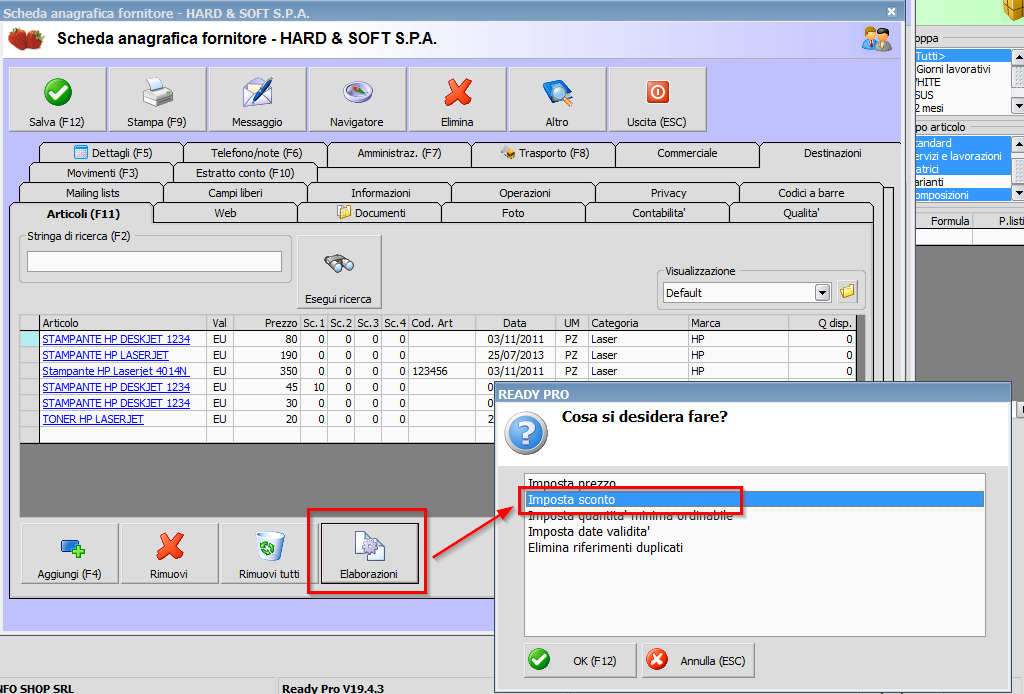The image size is (1024, 694).
Task: Select the Destinazioni tab
Action: [x=832, y=153]
